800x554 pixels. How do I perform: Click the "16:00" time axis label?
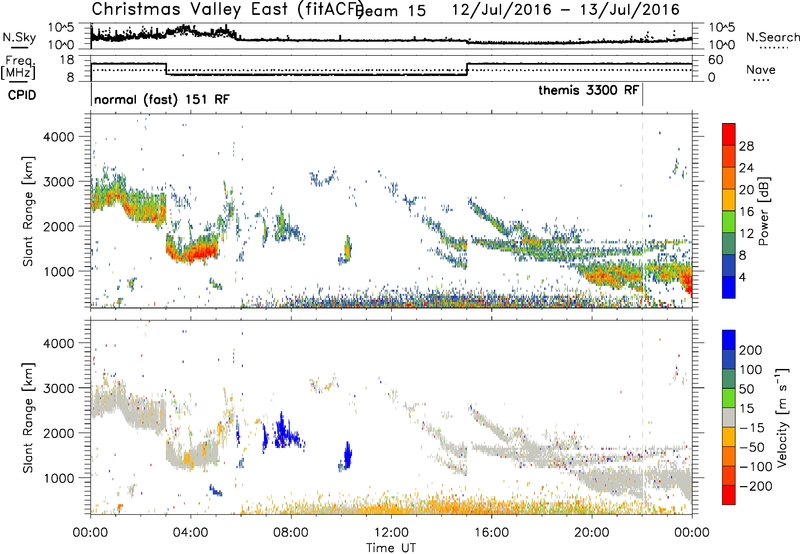(491, 533)
